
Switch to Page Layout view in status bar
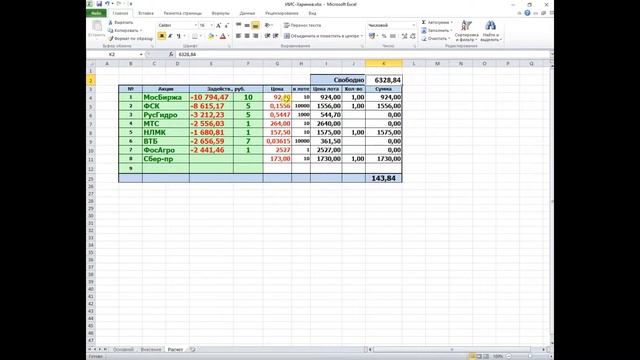pyautogui.click(x=479, y=356)
